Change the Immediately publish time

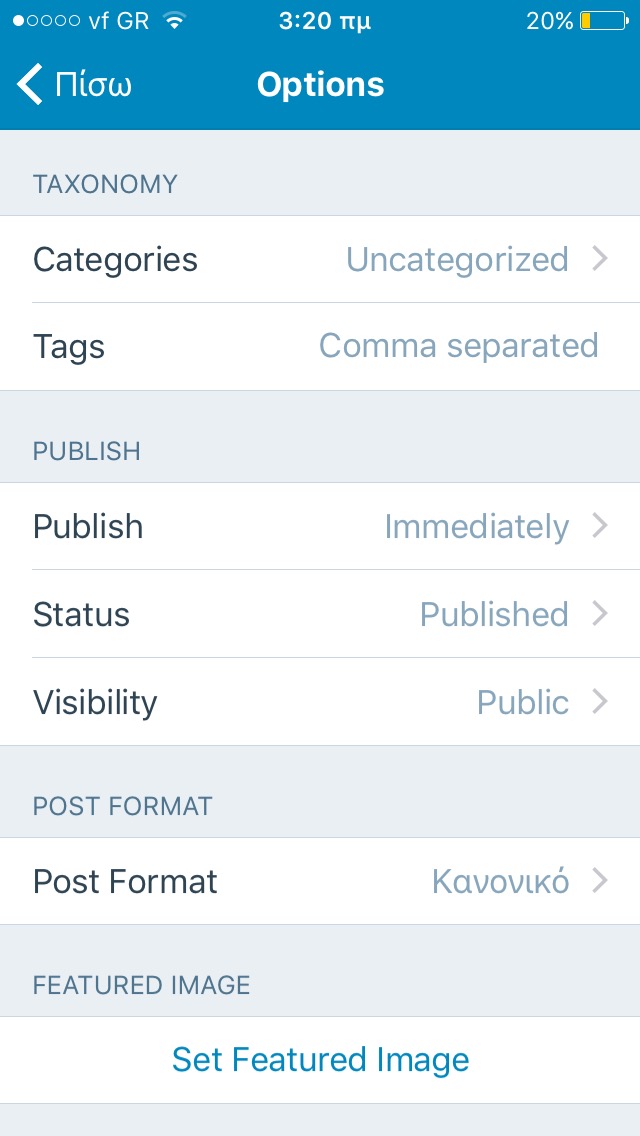coord(476,526)
